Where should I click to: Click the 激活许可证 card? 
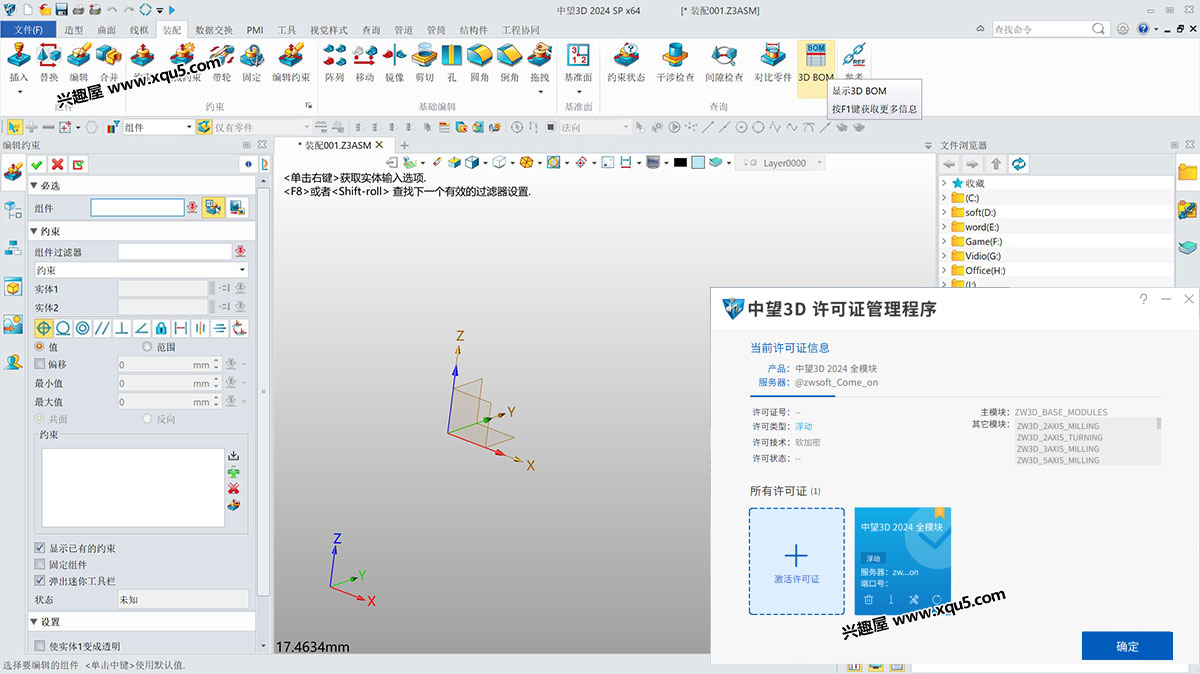click(x=796, y=561)
